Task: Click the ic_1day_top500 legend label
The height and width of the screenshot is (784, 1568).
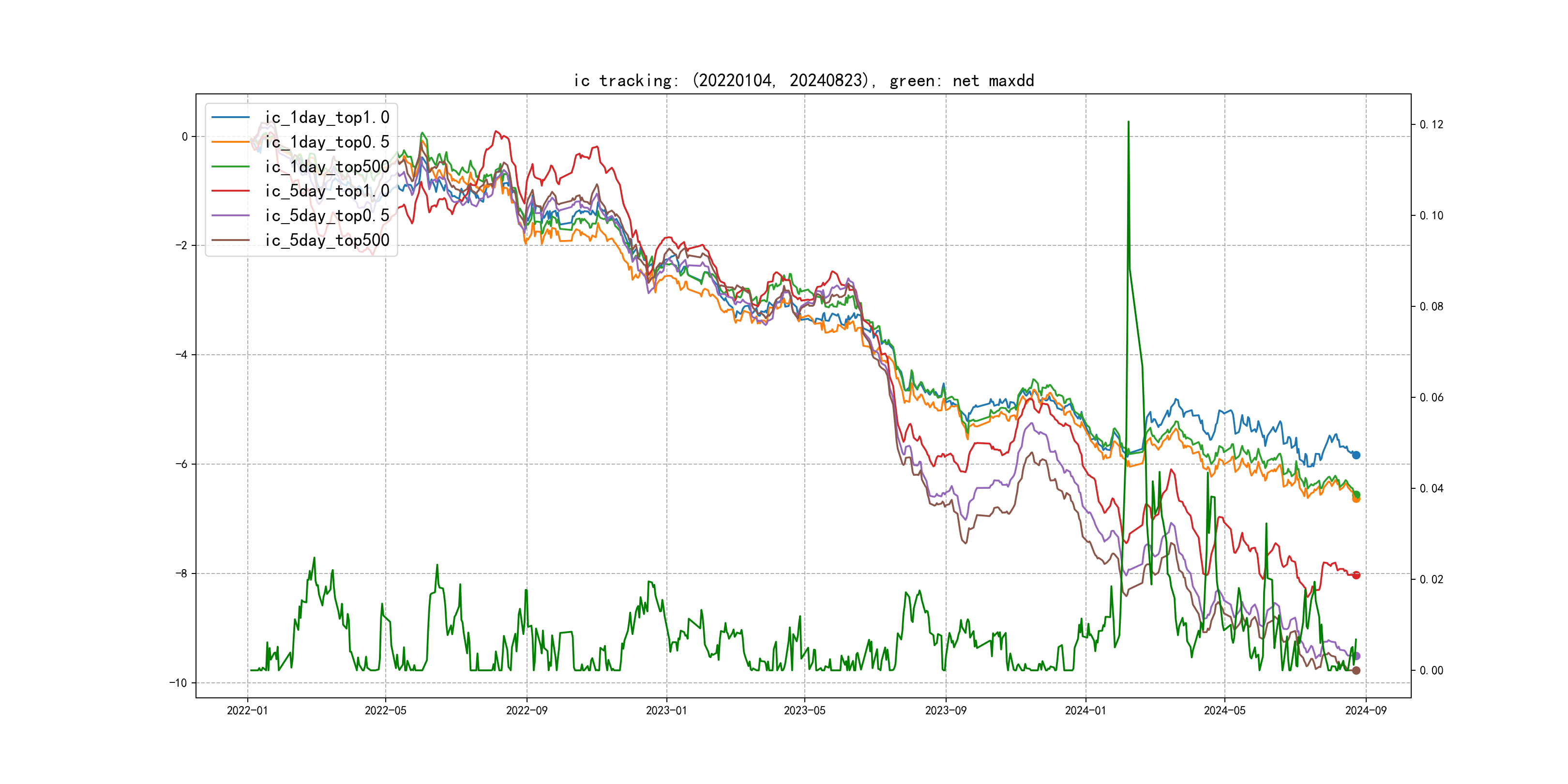Action: point(327,167)
